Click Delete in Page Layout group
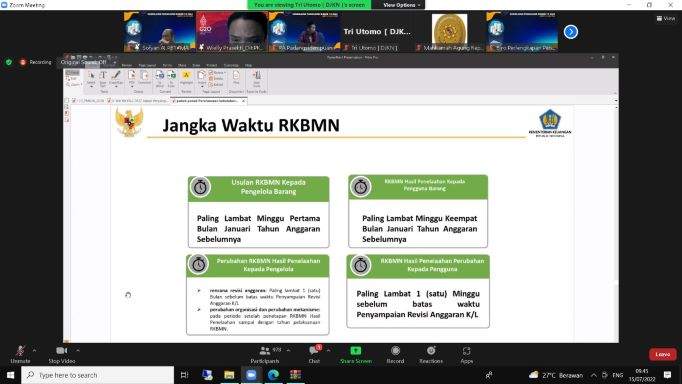The image size is (682, 384). tap(216, 79)
